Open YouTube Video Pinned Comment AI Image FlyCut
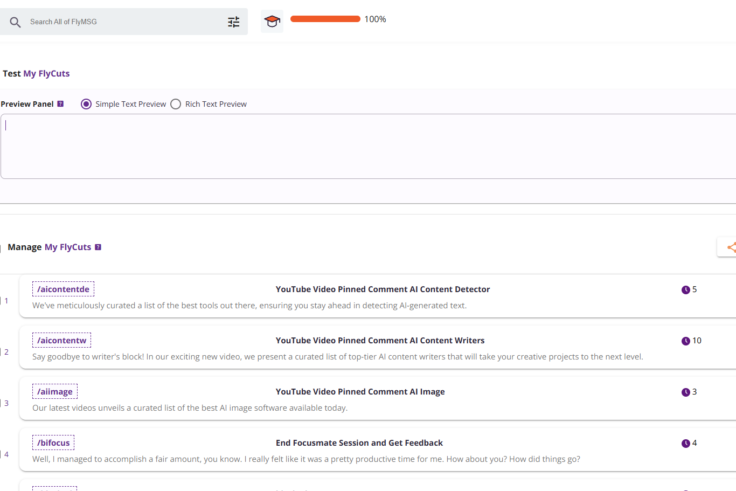 (360, 392)
